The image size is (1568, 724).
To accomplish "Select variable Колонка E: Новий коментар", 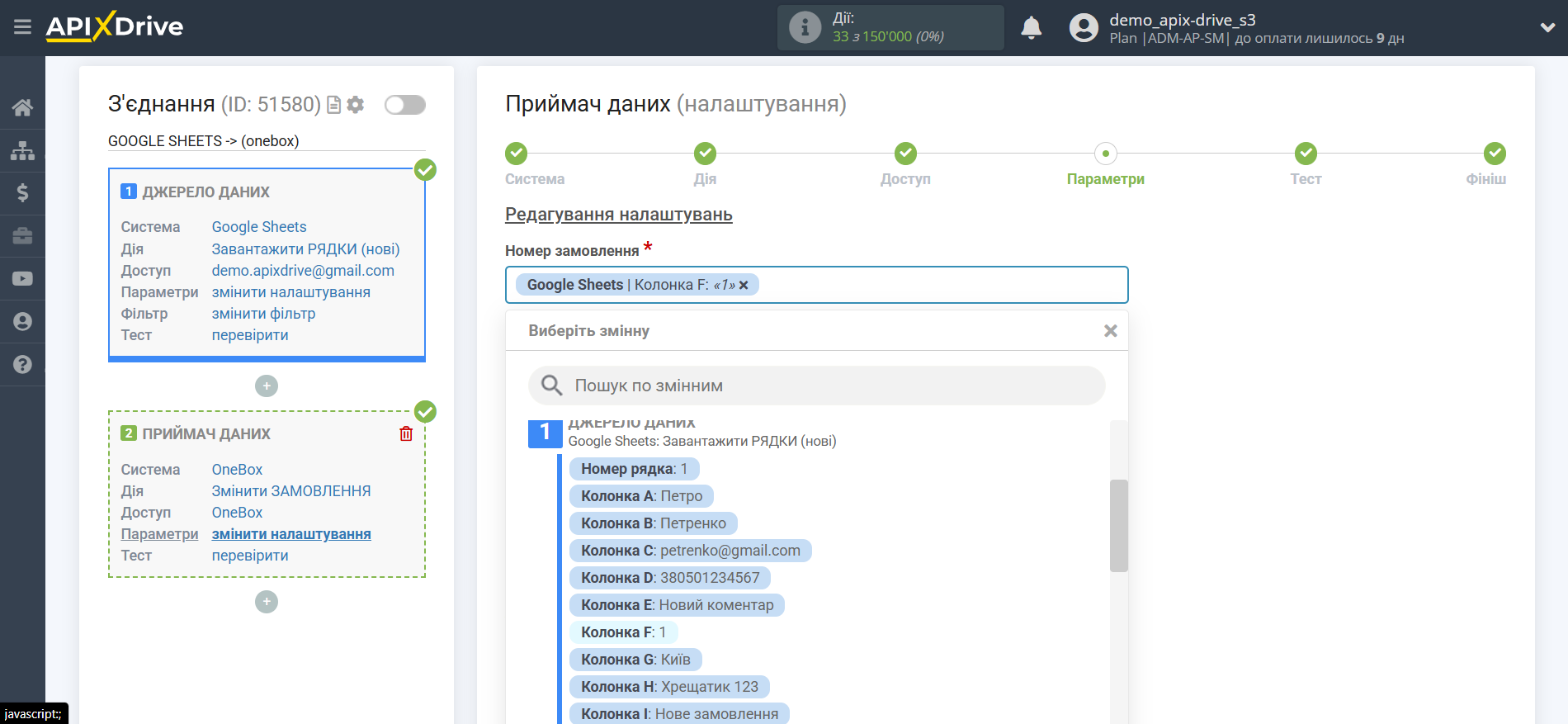I will point(677,605).
